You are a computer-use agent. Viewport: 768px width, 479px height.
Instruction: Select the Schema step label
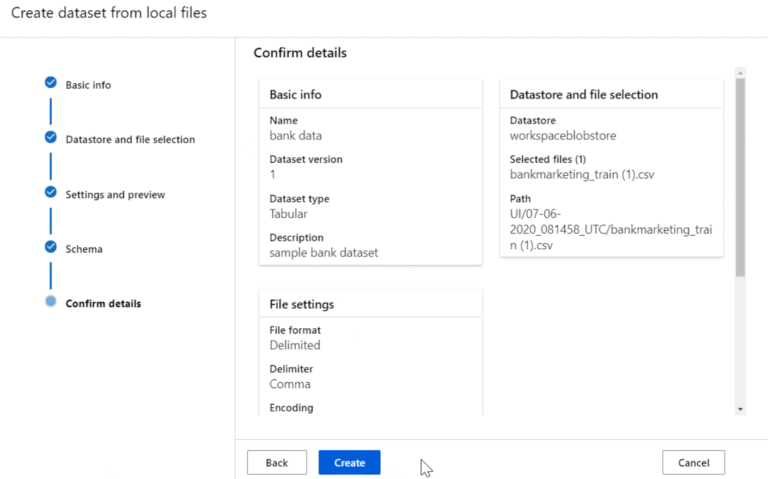pyautogui.click(x=84, y=249)
